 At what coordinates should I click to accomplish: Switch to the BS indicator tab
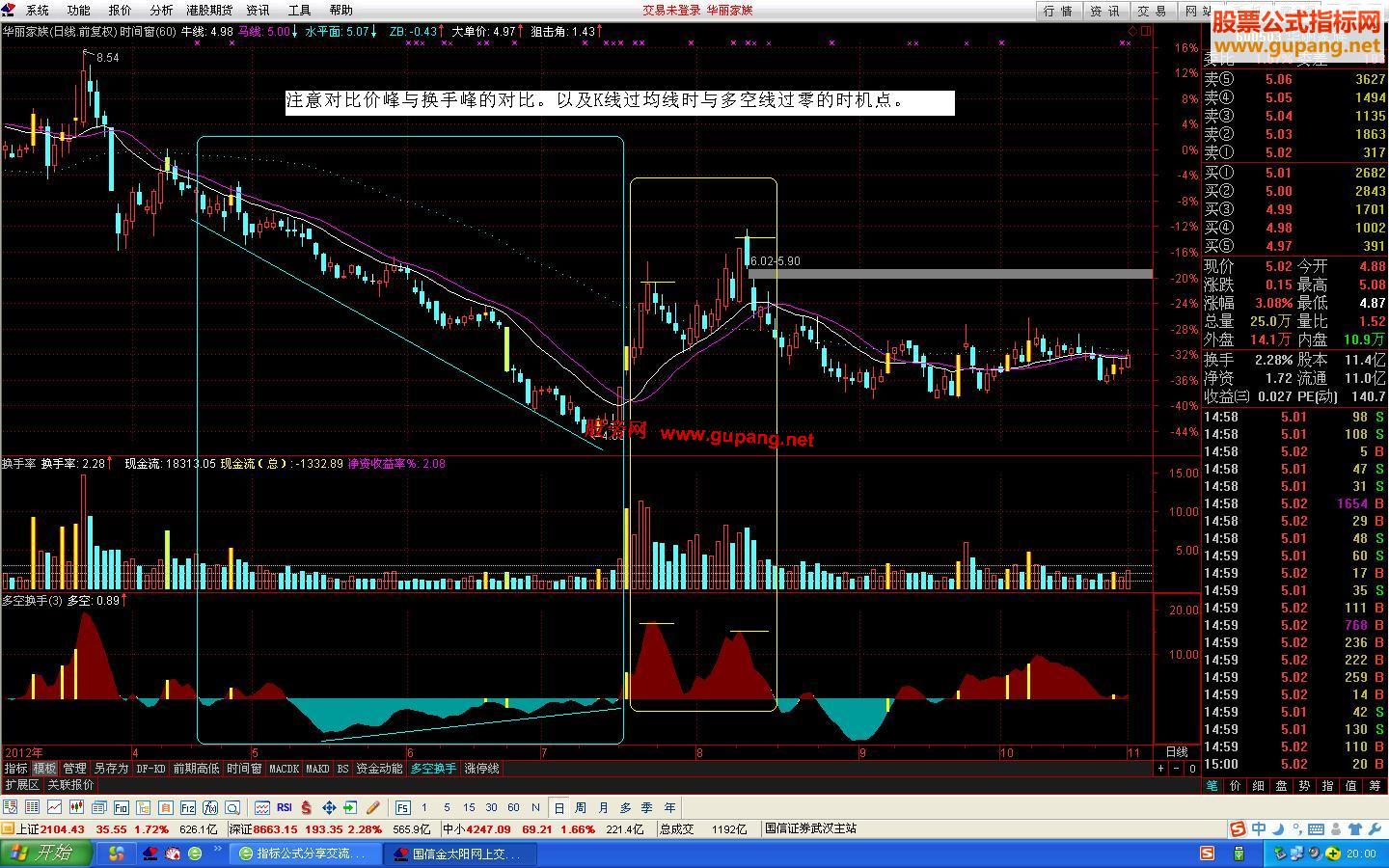point(342,769)
